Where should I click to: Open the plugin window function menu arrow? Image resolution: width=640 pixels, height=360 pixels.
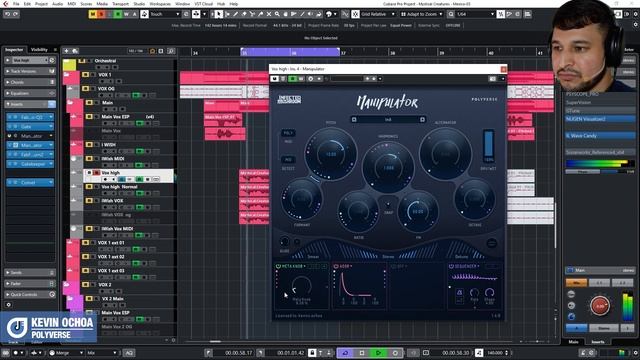pyautogui.click(x=503, y=79)
